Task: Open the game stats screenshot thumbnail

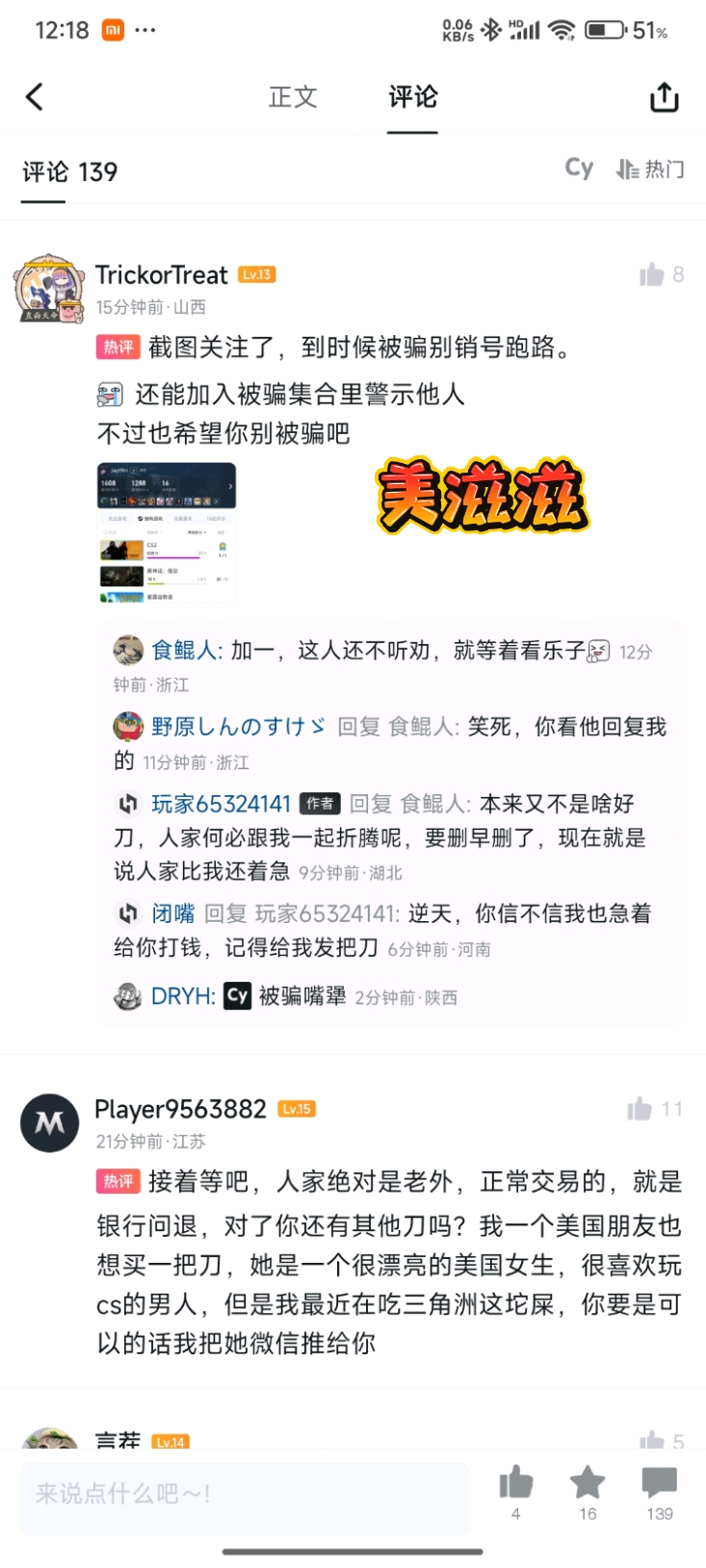Action: (x=167, y=532)
